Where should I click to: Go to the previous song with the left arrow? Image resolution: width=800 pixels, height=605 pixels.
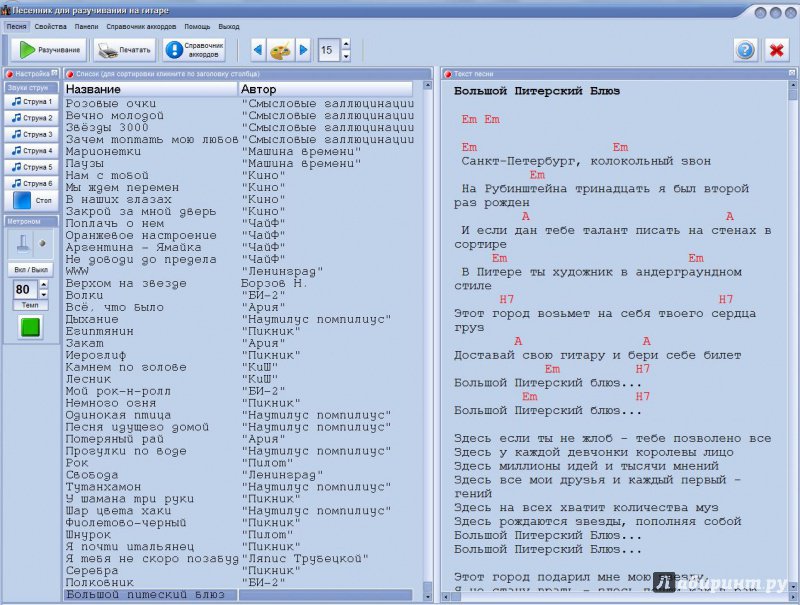(258, 50)
